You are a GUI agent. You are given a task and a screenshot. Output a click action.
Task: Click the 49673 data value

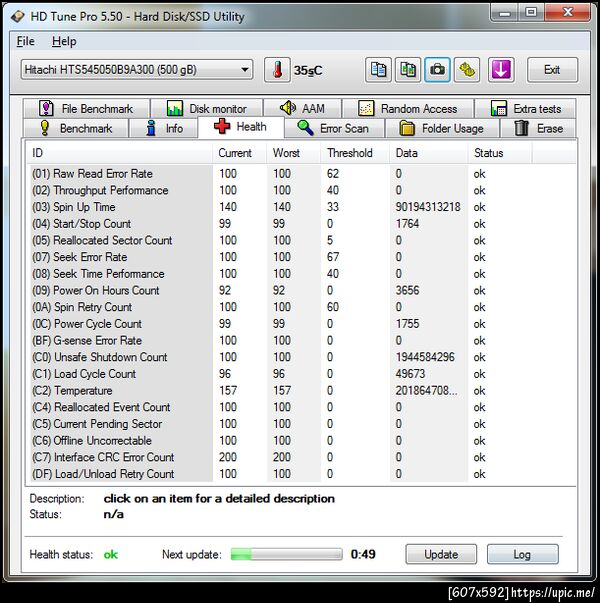pos(410,374)
